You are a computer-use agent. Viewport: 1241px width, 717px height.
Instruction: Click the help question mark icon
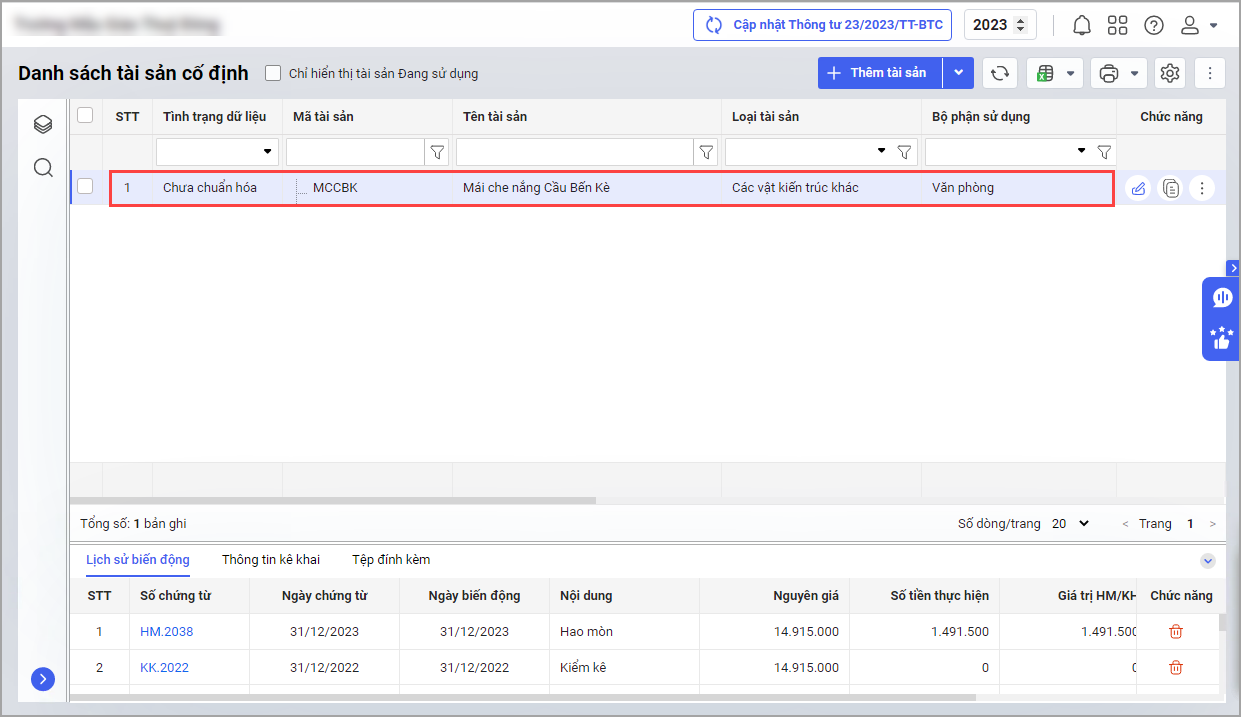click(1154, 25)
